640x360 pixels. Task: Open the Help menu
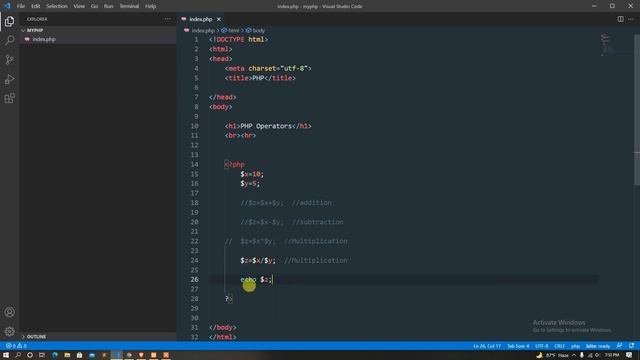click(x=151, y=6)
